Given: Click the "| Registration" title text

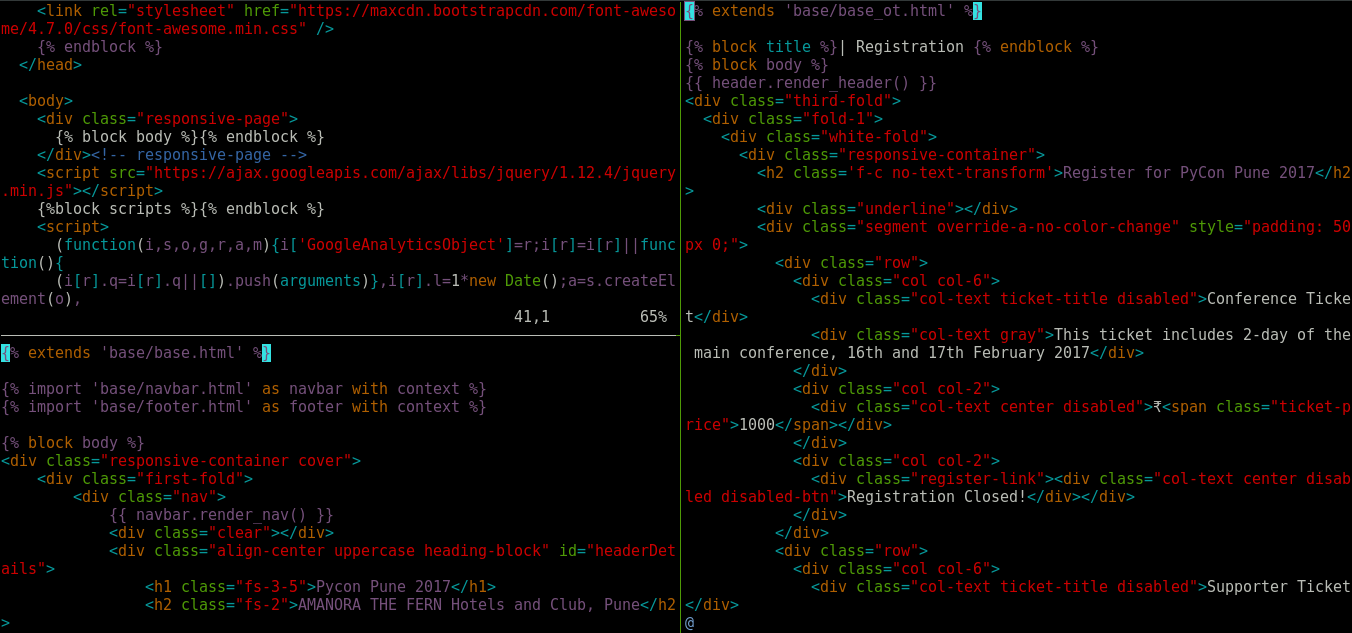Looking at the screenshot, I should [x=901, y=47].
